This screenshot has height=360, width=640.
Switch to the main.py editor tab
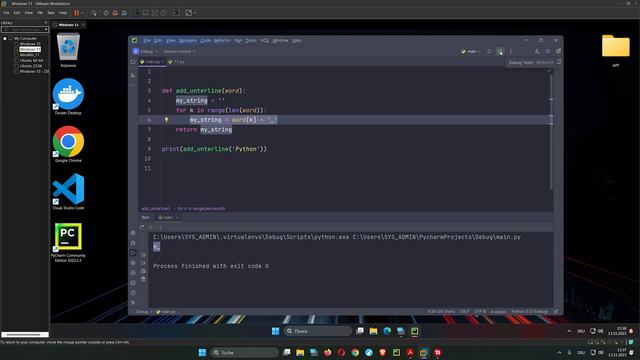tap(152, 62)
